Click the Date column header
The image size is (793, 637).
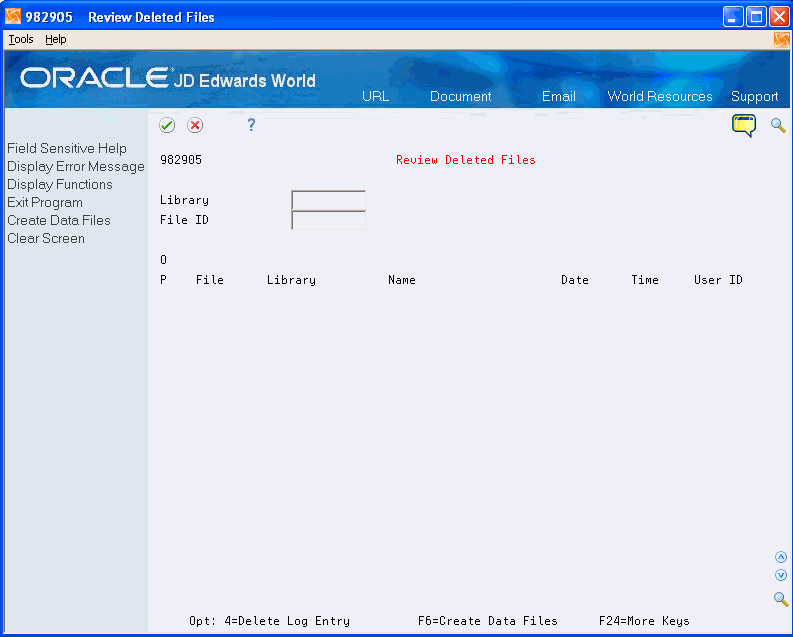pyautogui.click(x=575, y=280)
